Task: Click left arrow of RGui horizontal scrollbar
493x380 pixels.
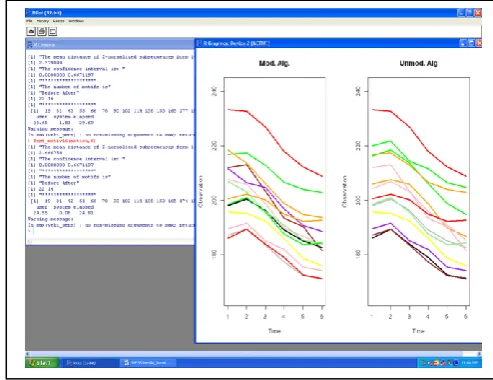Action: tap(28, 354)
